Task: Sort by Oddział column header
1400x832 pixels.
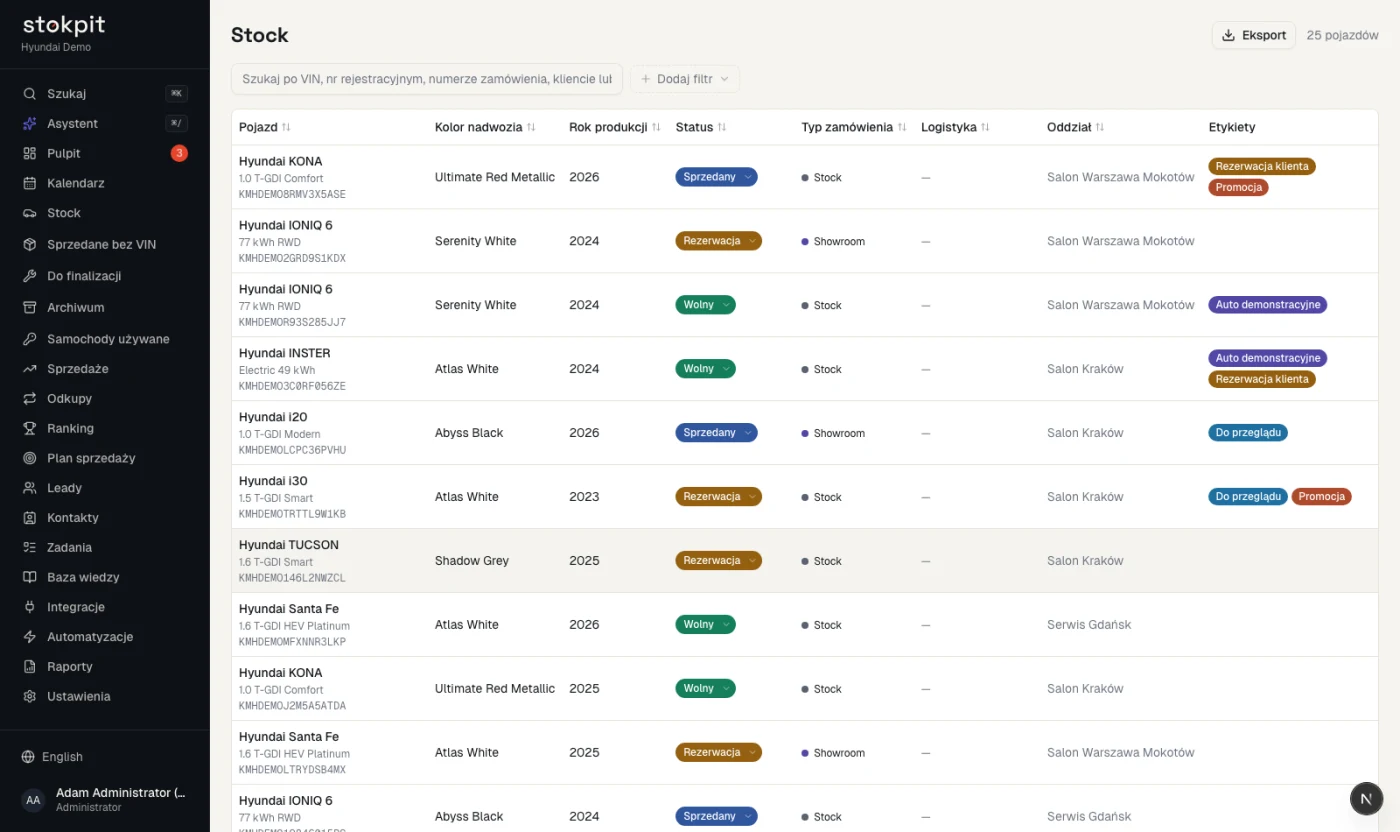Action: pyautogui.click(x=1076, y=127)
